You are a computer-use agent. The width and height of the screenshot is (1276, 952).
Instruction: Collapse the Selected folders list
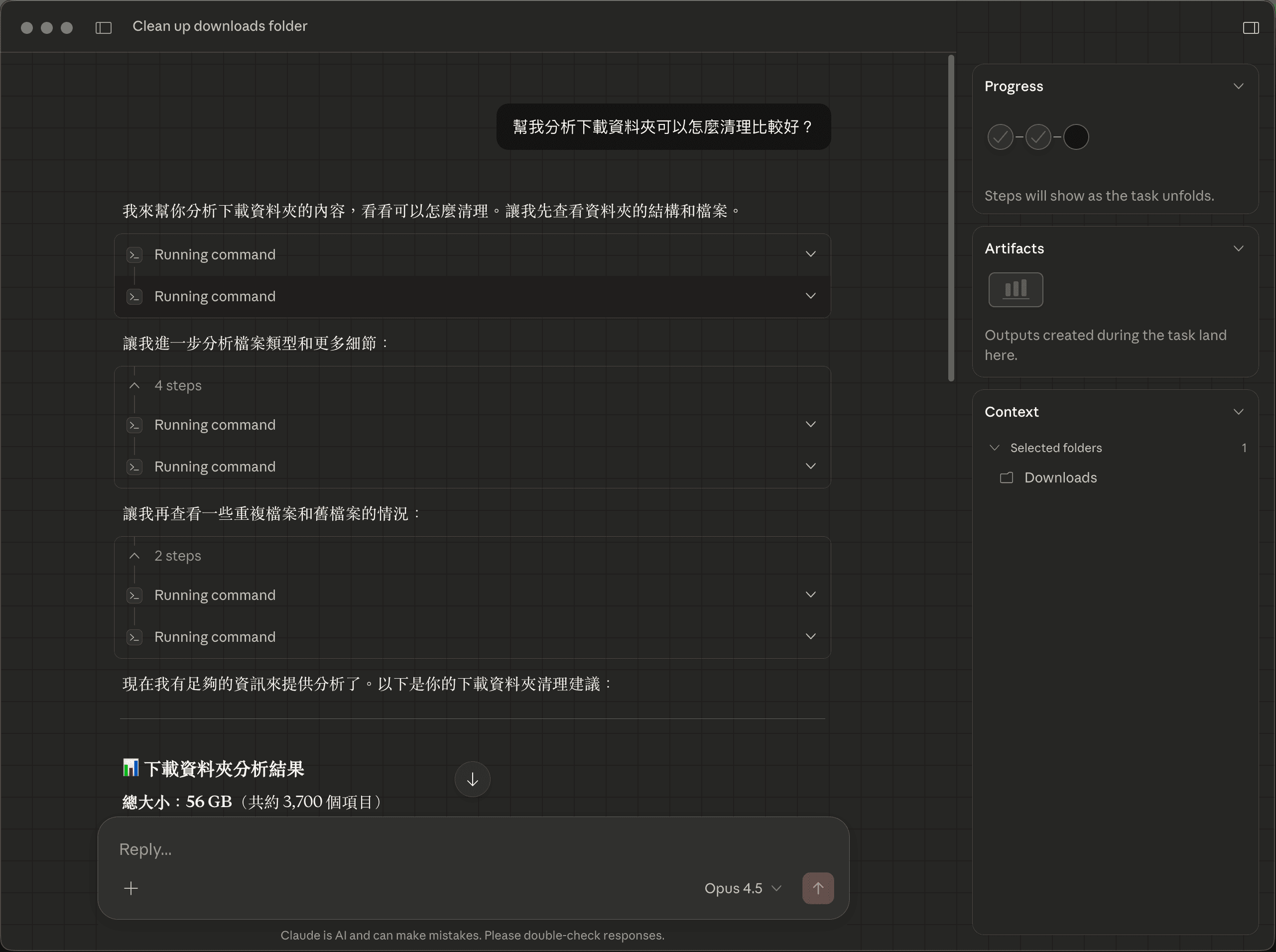[x=994, y=448]
